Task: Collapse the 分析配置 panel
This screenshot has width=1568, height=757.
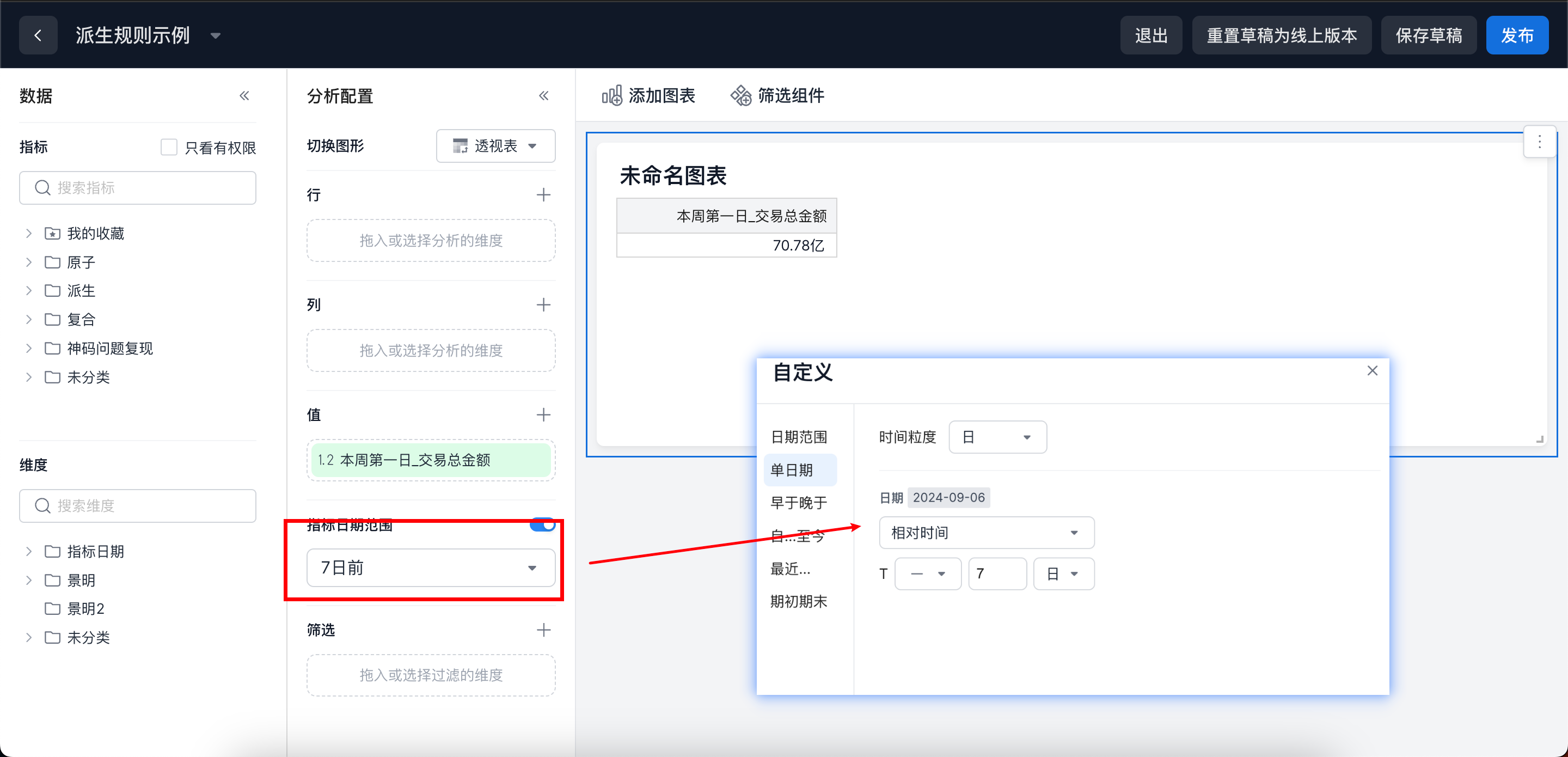Action: coord(543,96)
